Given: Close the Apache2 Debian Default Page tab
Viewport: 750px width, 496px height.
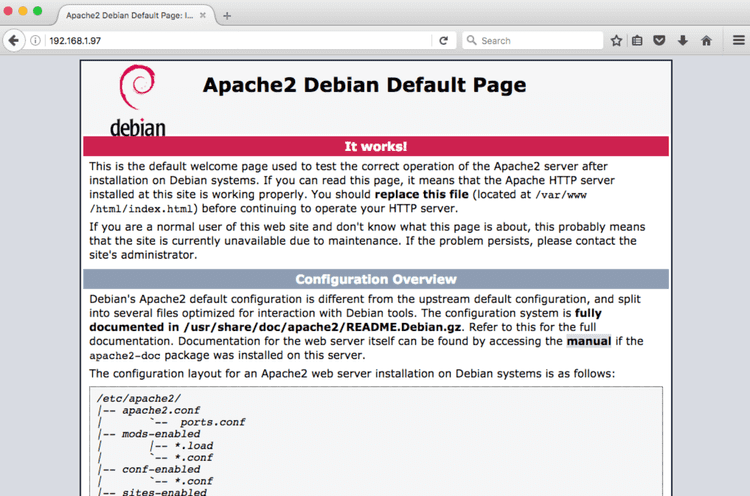Looking at the screenshot, I should [203, 15].
